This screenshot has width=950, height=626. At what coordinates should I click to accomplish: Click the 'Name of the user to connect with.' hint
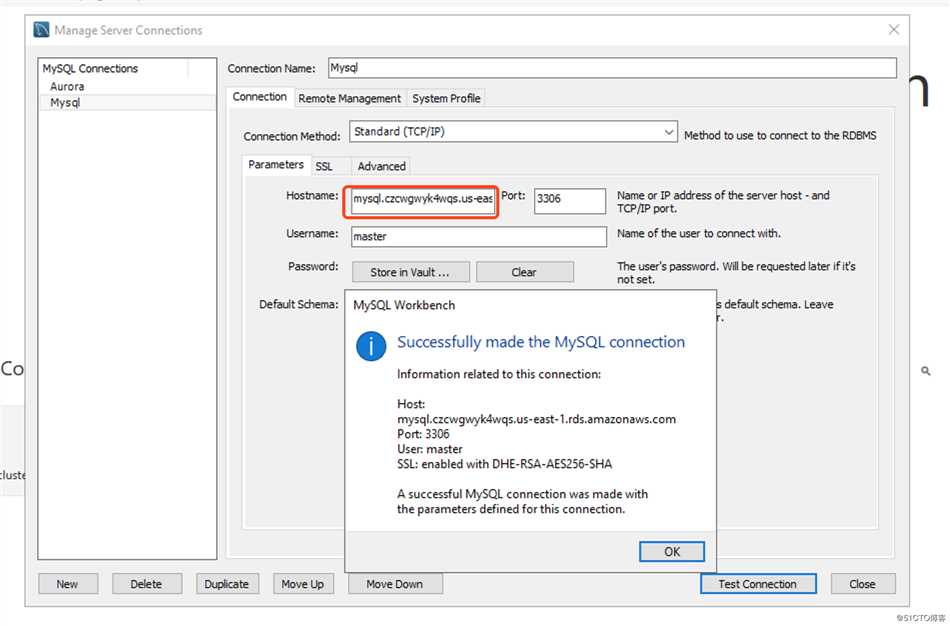coord(699,233)
